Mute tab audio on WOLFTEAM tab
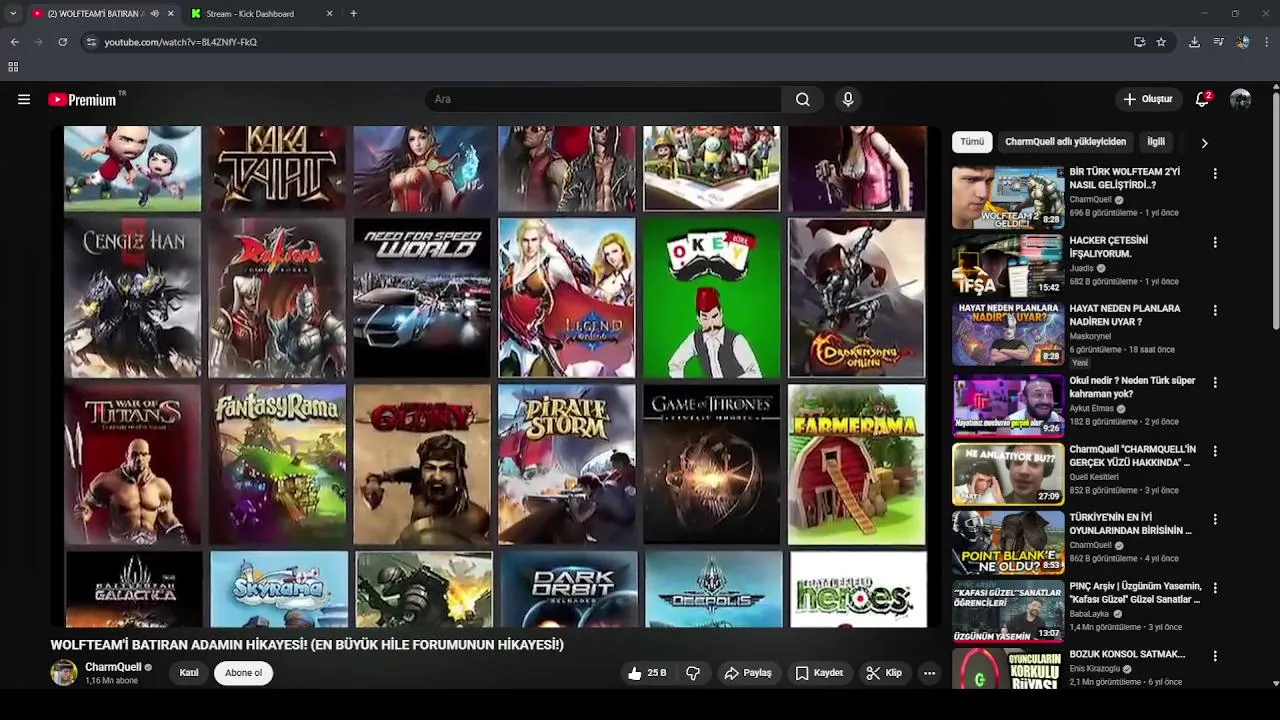The image size is (1280, 720). [154, 14]
